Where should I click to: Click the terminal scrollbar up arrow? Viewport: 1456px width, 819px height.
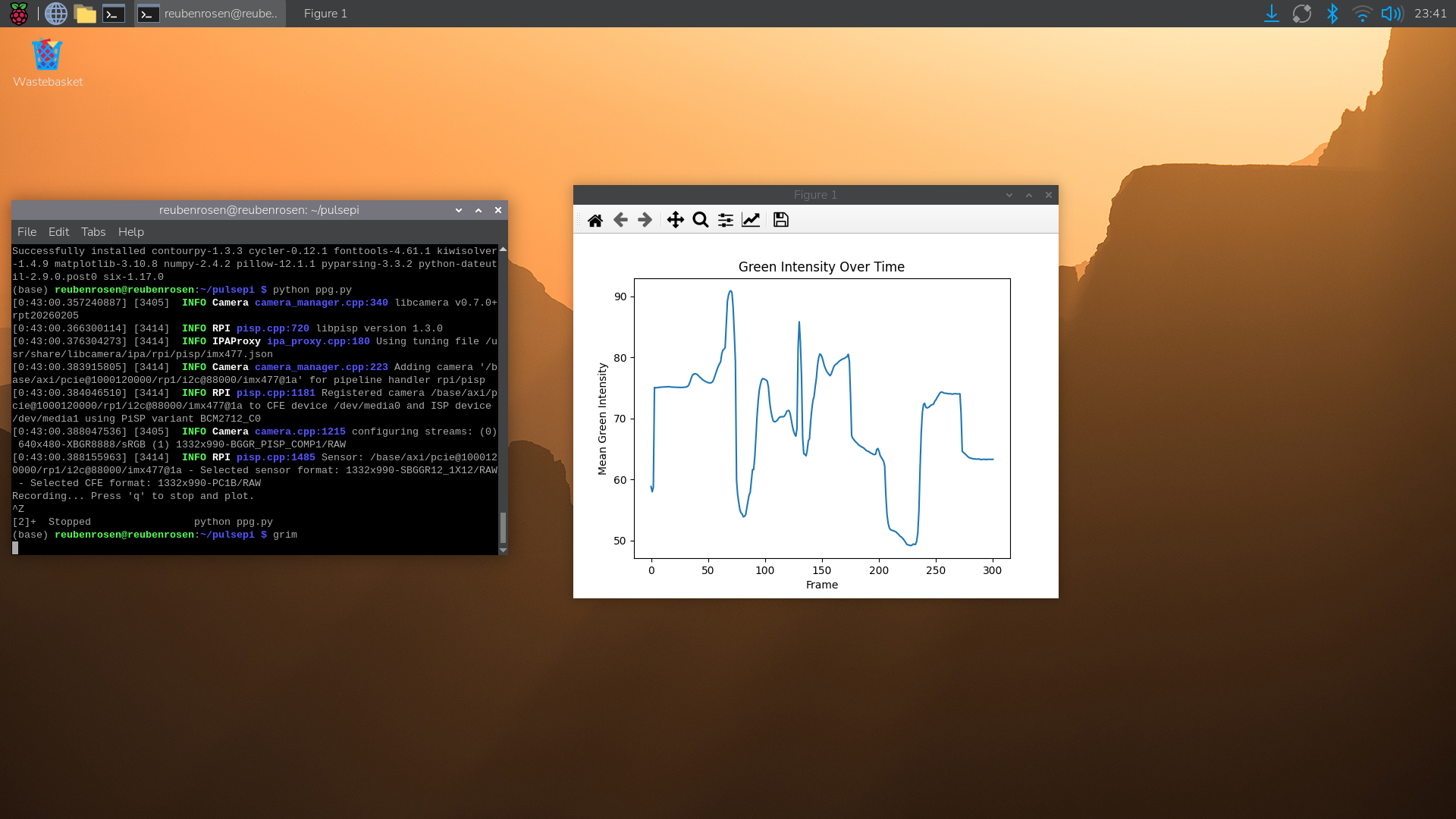coord(503,249)
